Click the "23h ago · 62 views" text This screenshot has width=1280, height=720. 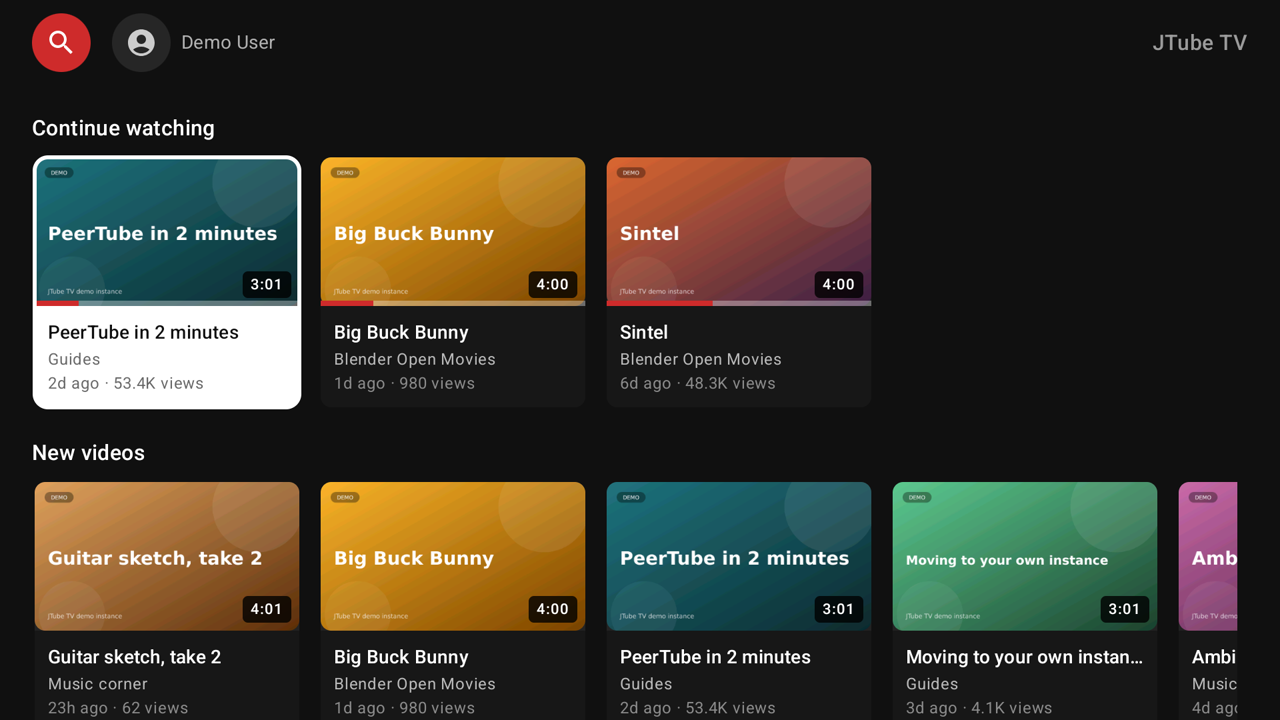point(118,708)
